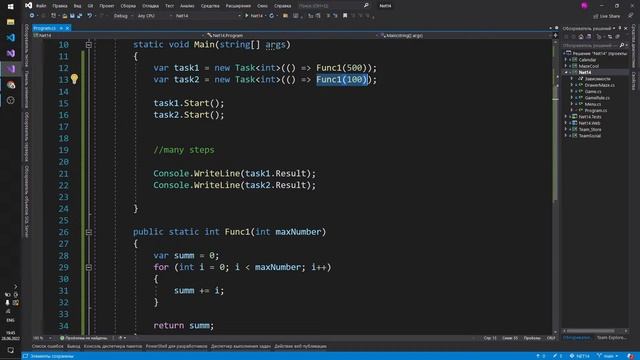
Task: Collapse the for loop outlining at line 29
Action: [x=89, y=267]
